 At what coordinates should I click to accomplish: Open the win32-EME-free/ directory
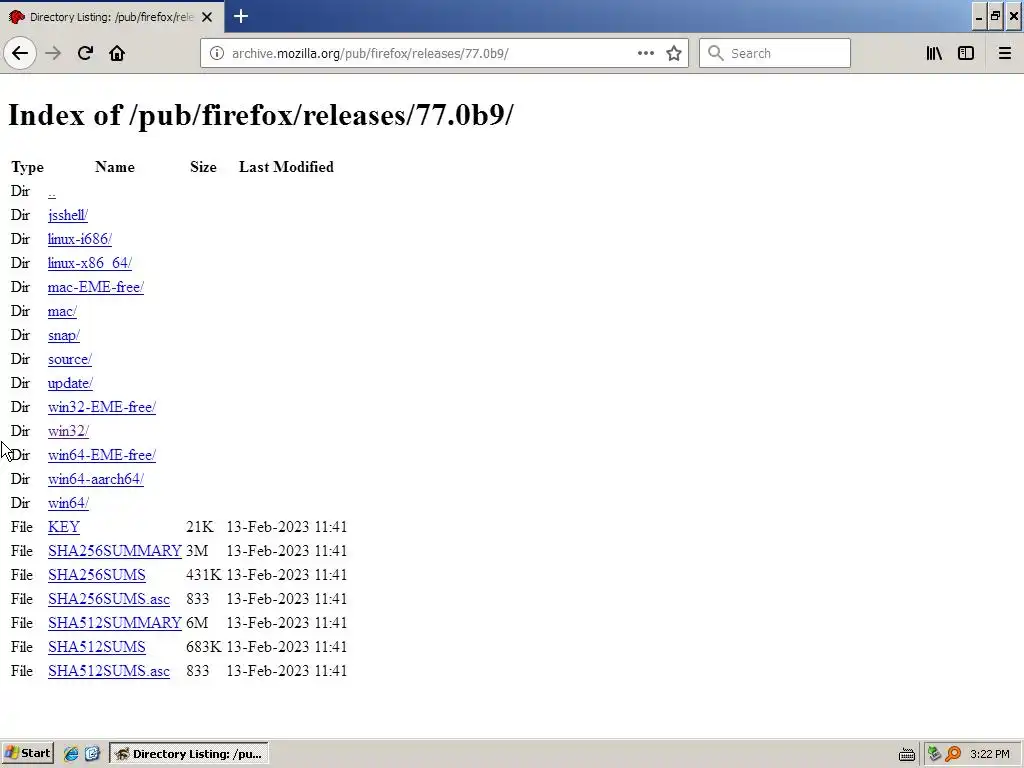tap(102, 408)
